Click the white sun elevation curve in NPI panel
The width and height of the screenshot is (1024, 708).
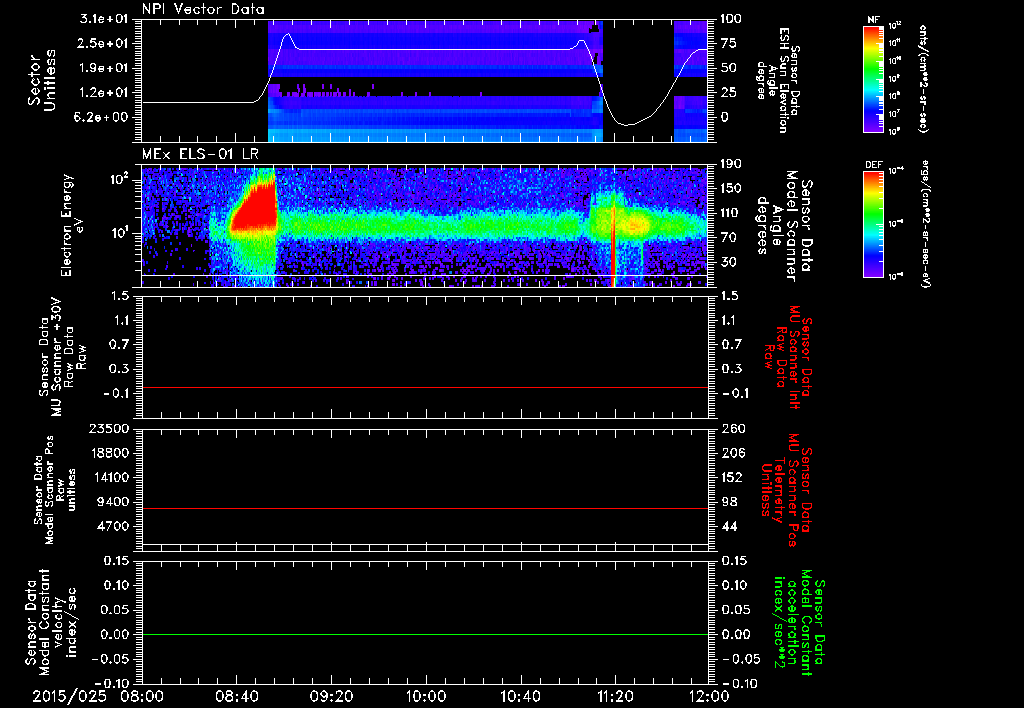(424, 50)
